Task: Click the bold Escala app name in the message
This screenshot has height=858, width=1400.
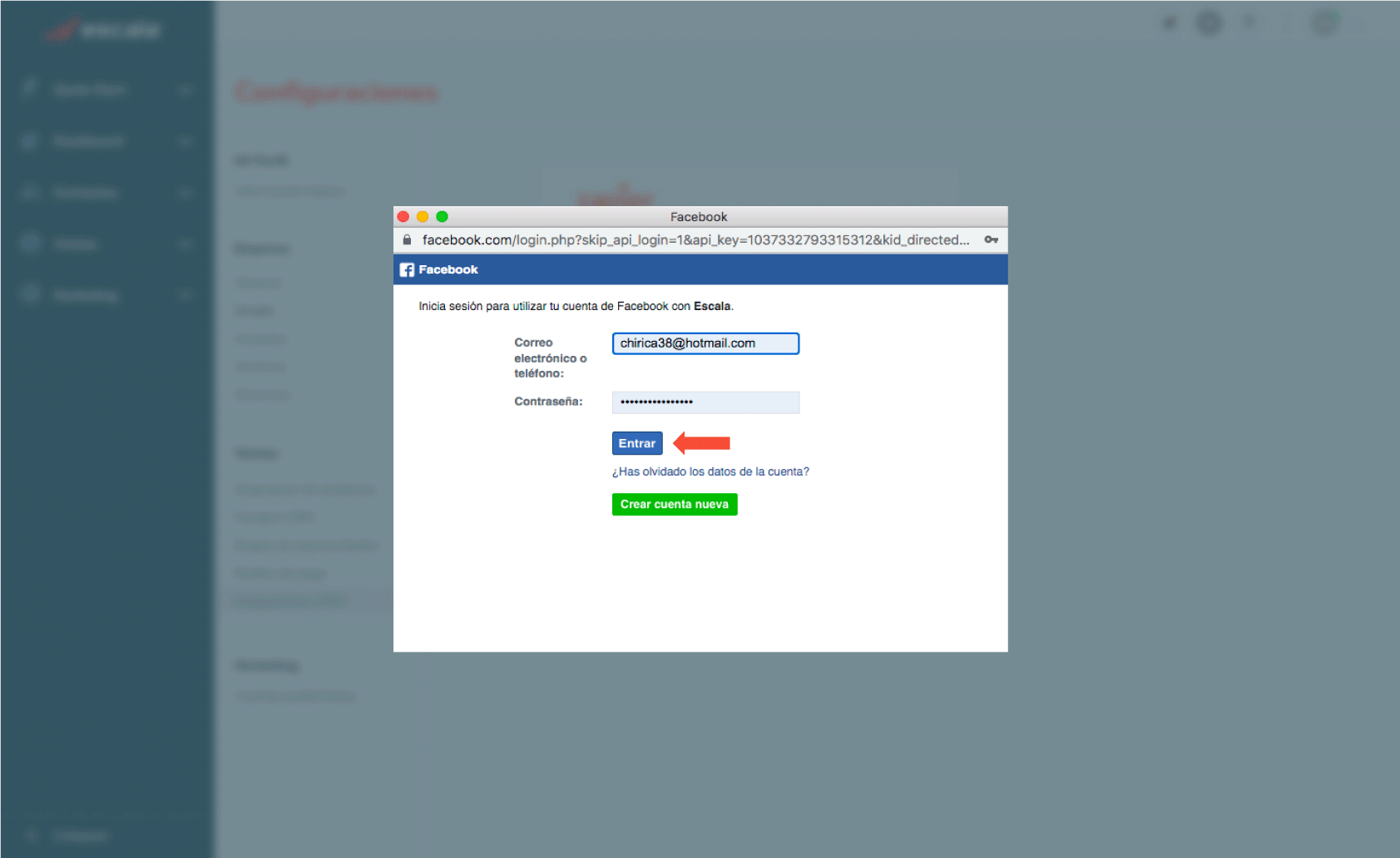Action: point(712,306)
